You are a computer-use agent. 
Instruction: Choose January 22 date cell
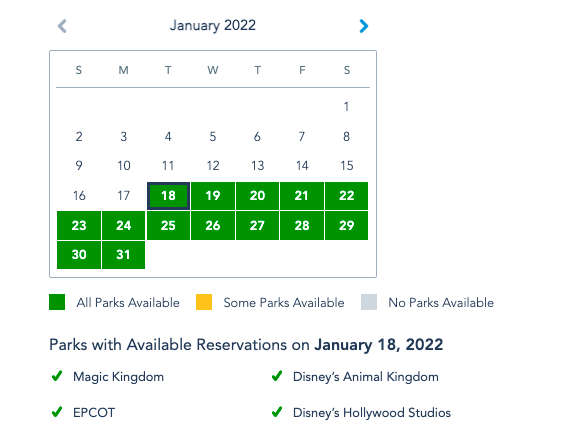click(x=347, y=196)
